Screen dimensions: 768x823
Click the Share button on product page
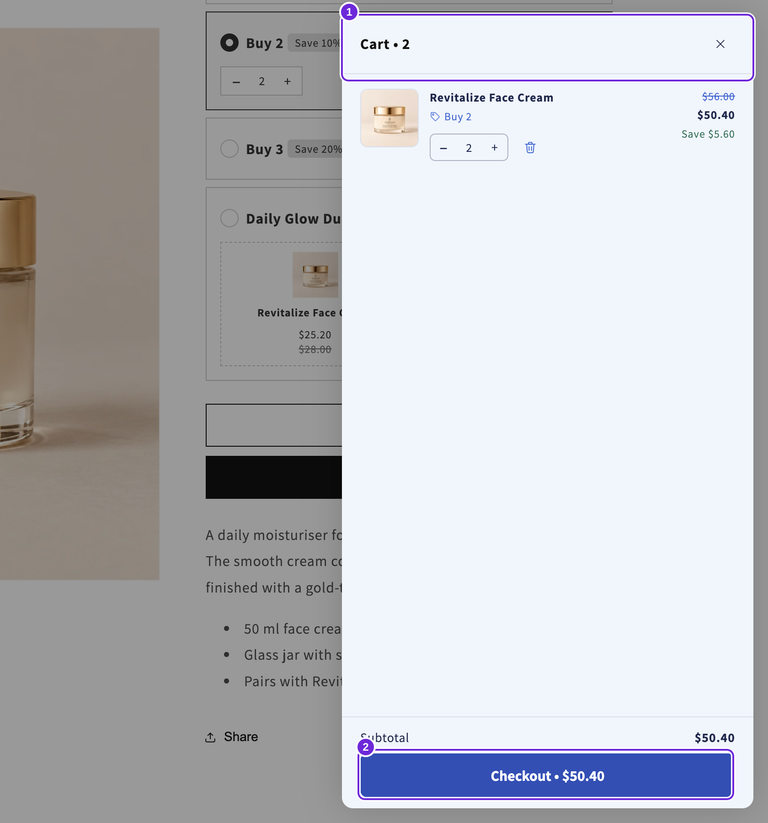(x=232, y=737)
